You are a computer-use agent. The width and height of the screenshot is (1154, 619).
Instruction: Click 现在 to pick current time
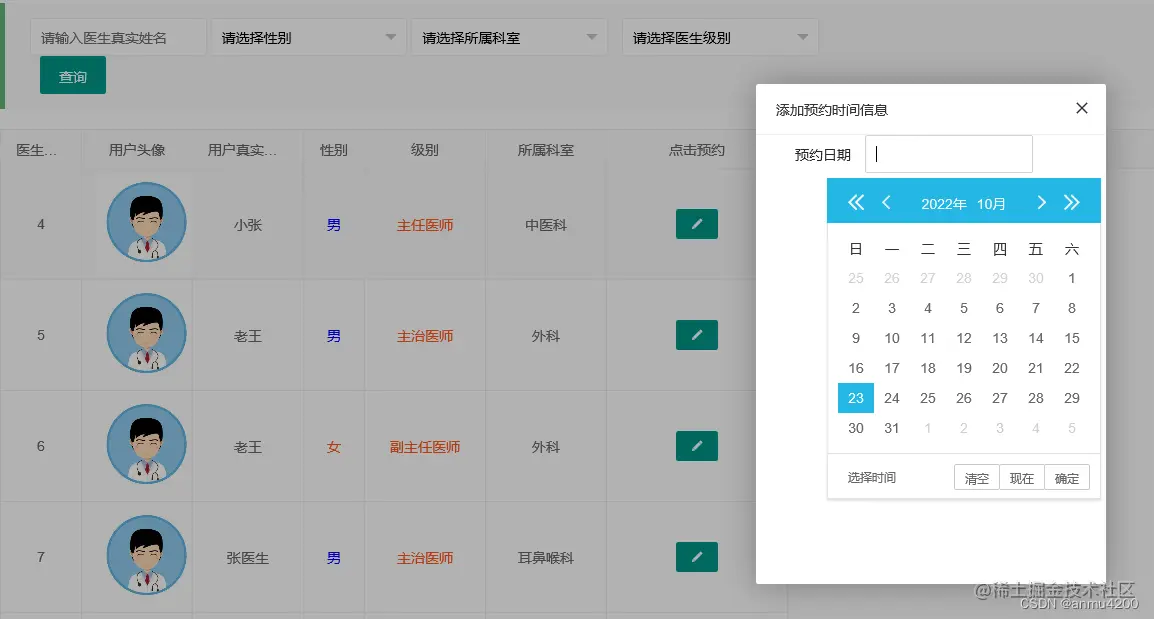tap(1021, 477)
